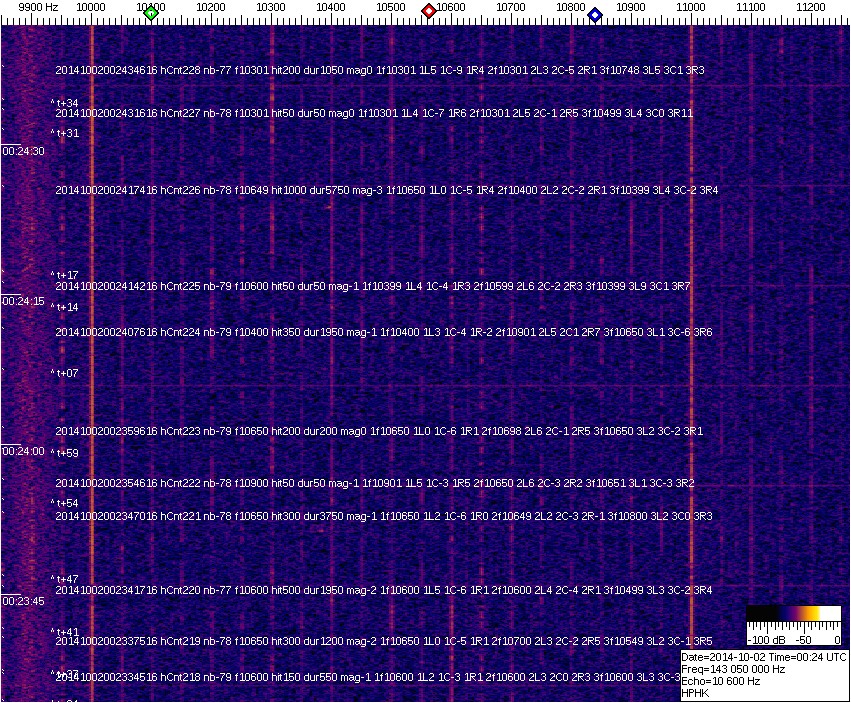The height and width of the screenshot is (703, 851).
Task: Click the blue diamond frequency marker
Action: pos(595,14)
